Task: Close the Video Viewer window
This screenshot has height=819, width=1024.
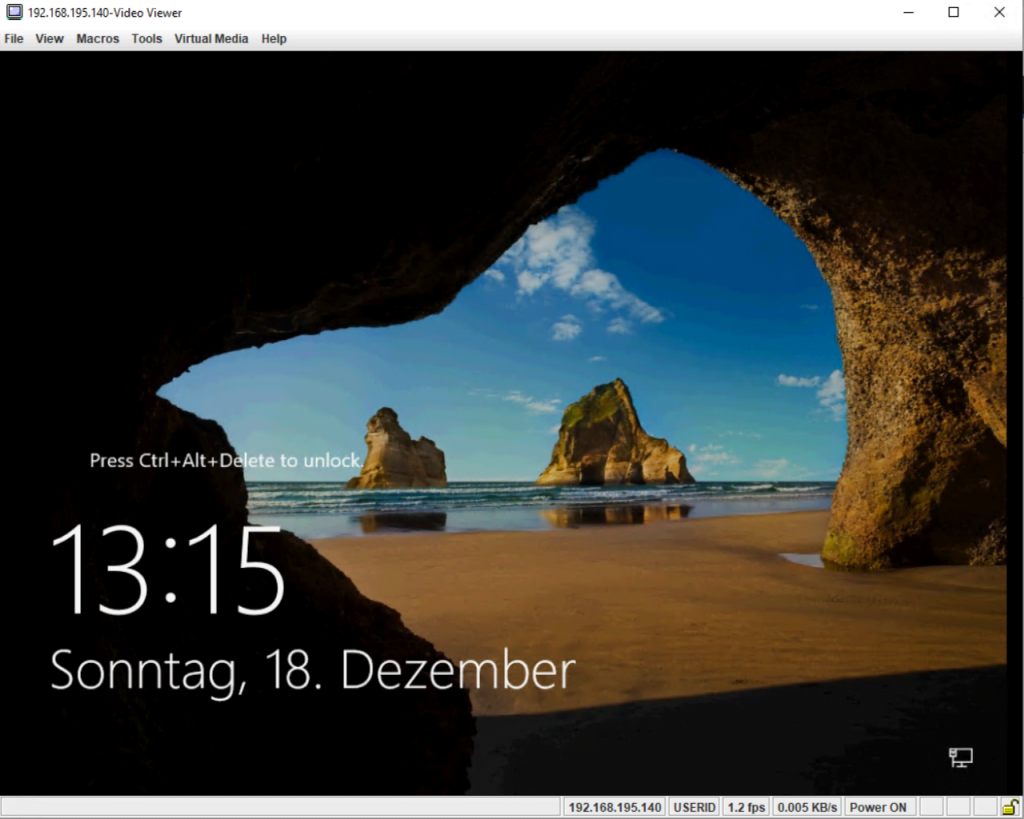Action: (999, 12)
